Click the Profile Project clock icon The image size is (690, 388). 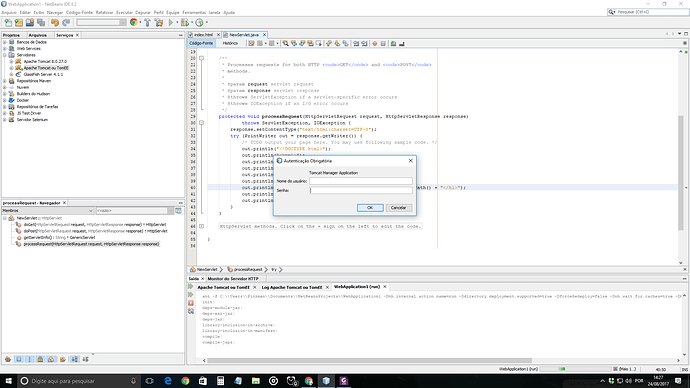(199, 22)
